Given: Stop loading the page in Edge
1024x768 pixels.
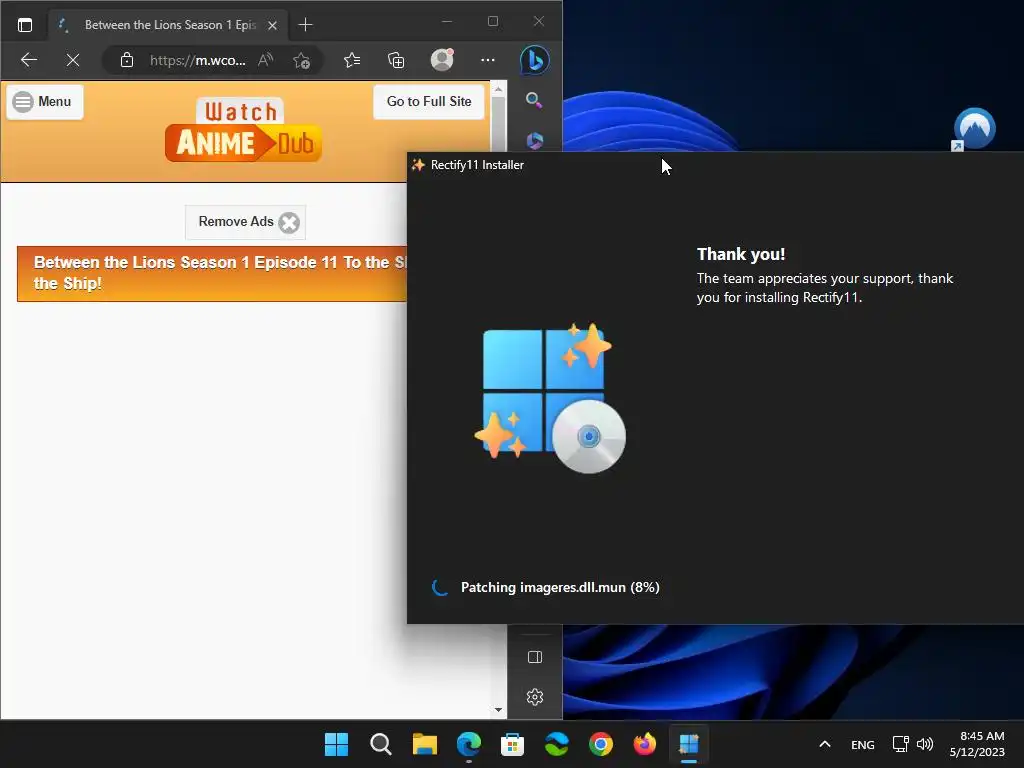Looking at the screenshot, I should [x=73, y=60].
